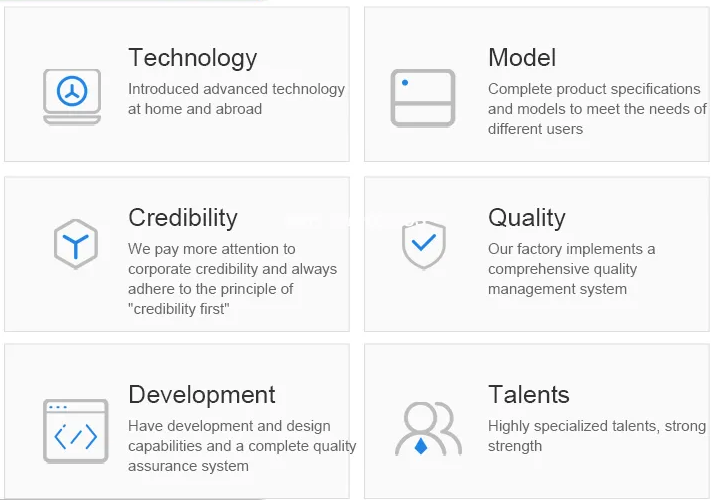Click 'Introduced advanced technology' description text
The height and width of the screenshot is (504, 711).
pyautogui.click(x=236, y=89)
